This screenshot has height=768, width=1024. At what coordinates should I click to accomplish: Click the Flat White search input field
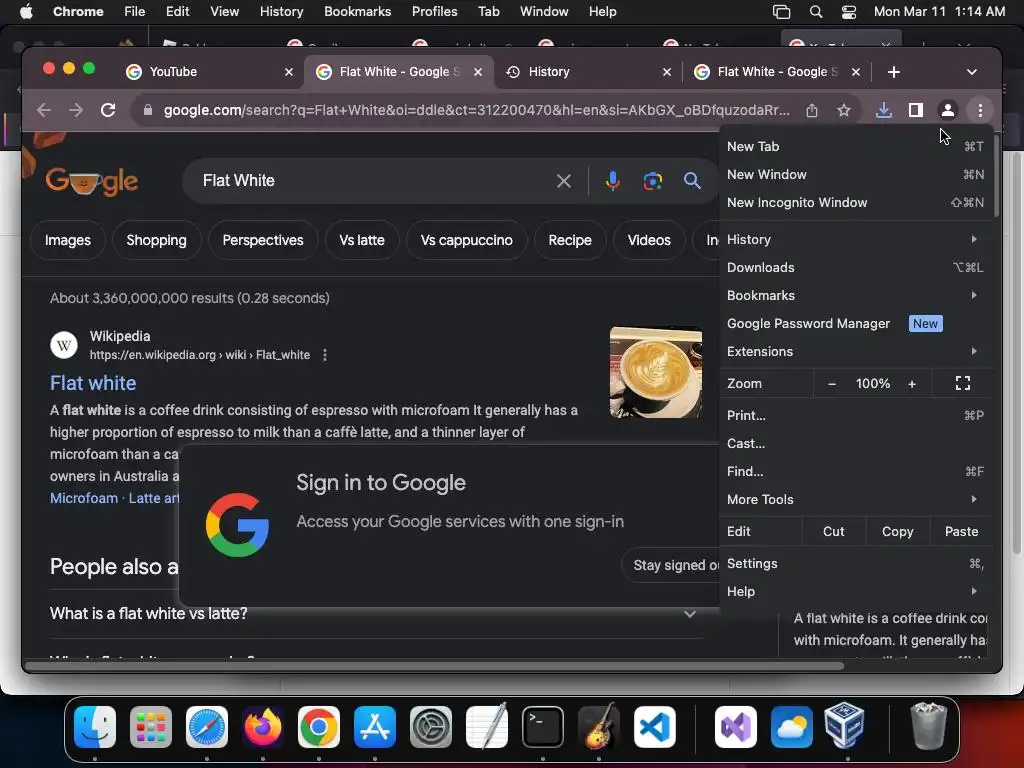click(x=372, y=181)
